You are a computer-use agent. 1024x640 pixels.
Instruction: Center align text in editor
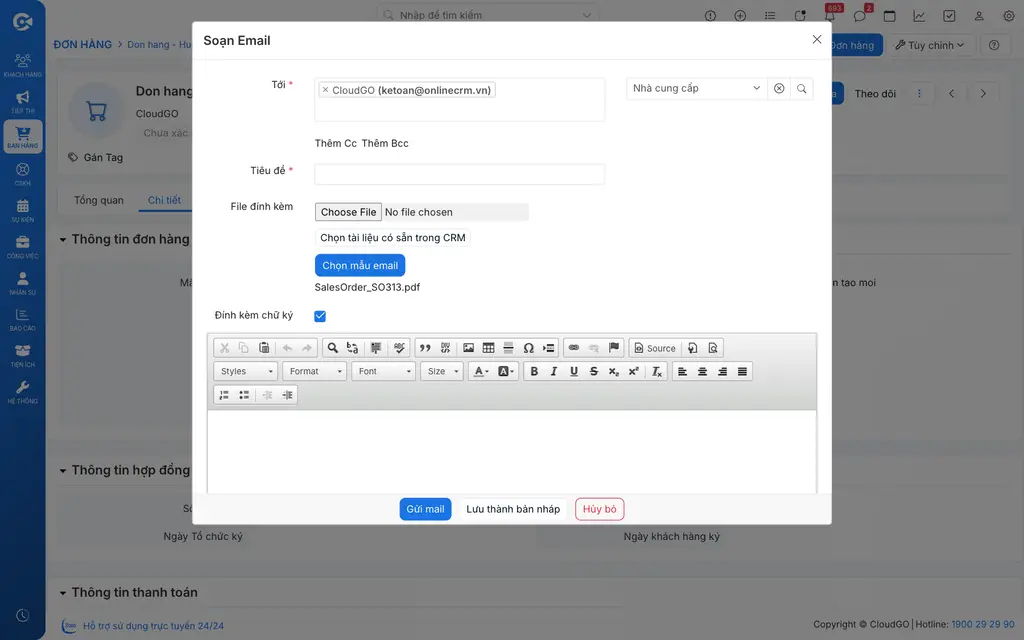(703, 372)
